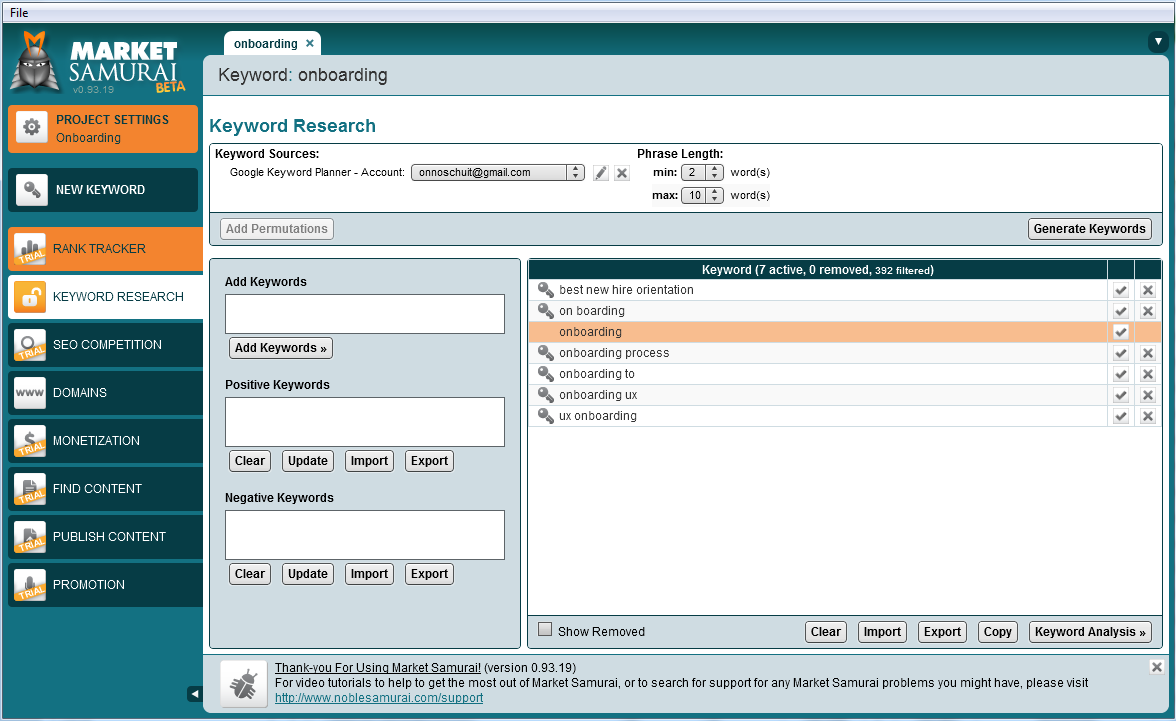Click Add Permutations button
The width and height of the screenshot is (1176, 721).
coord(277,229)
